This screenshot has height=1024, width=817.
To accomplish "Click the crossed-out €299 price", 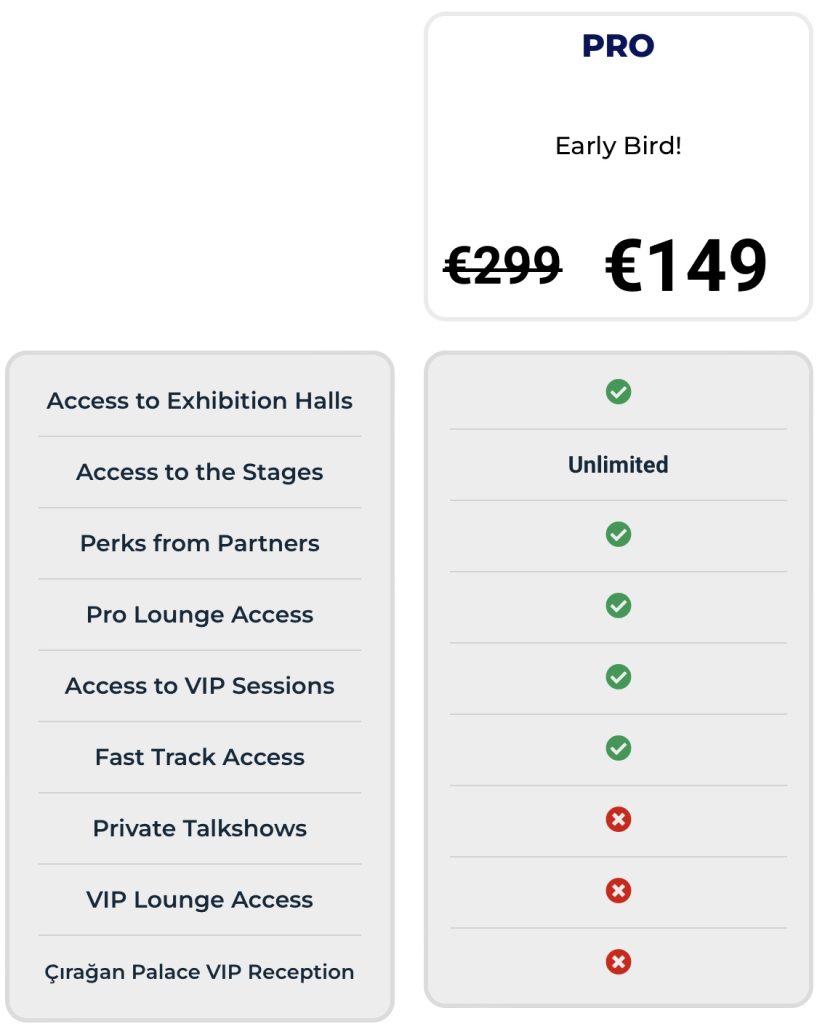I will pos(502,265).
